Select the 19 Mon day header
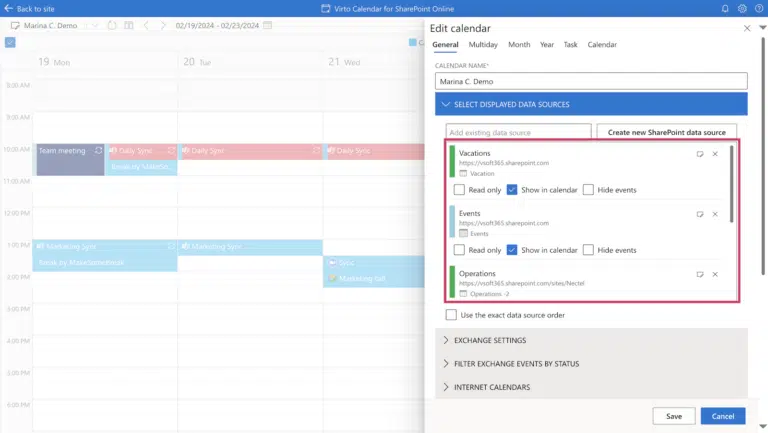 click(54, 62)
